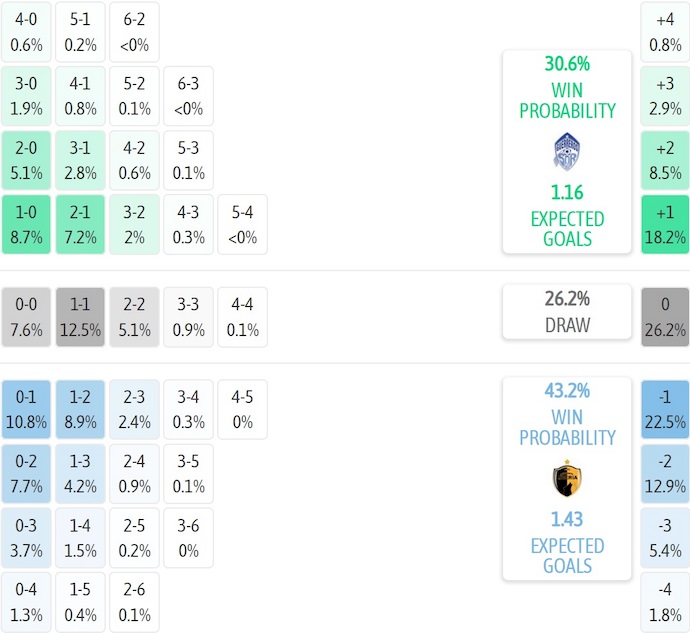Click the 0-4 score cell
This screenshot has height=633, width=690.
(26, 603)
